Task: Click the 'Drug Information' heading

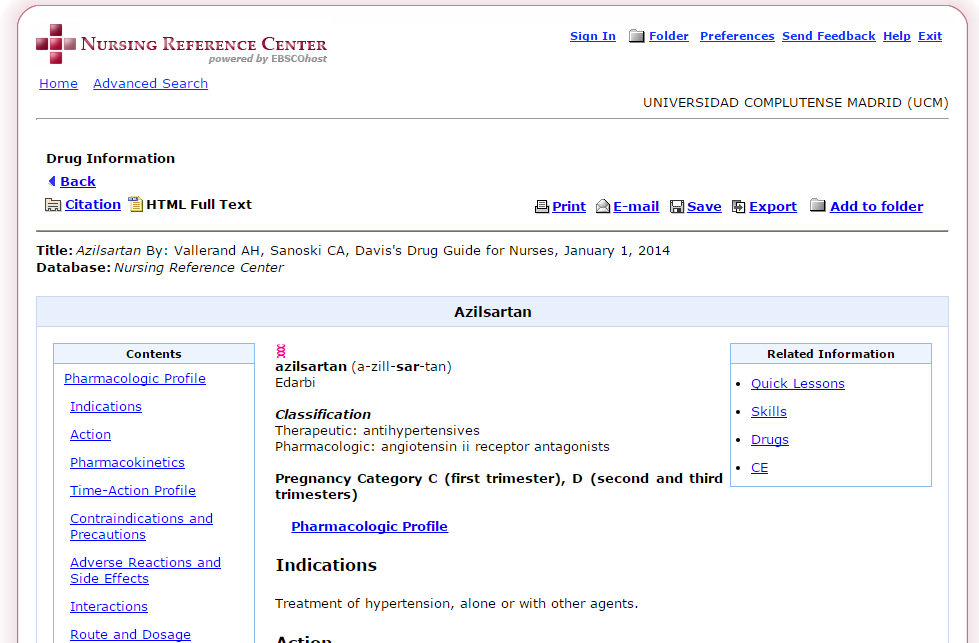Action: (111, 159)
